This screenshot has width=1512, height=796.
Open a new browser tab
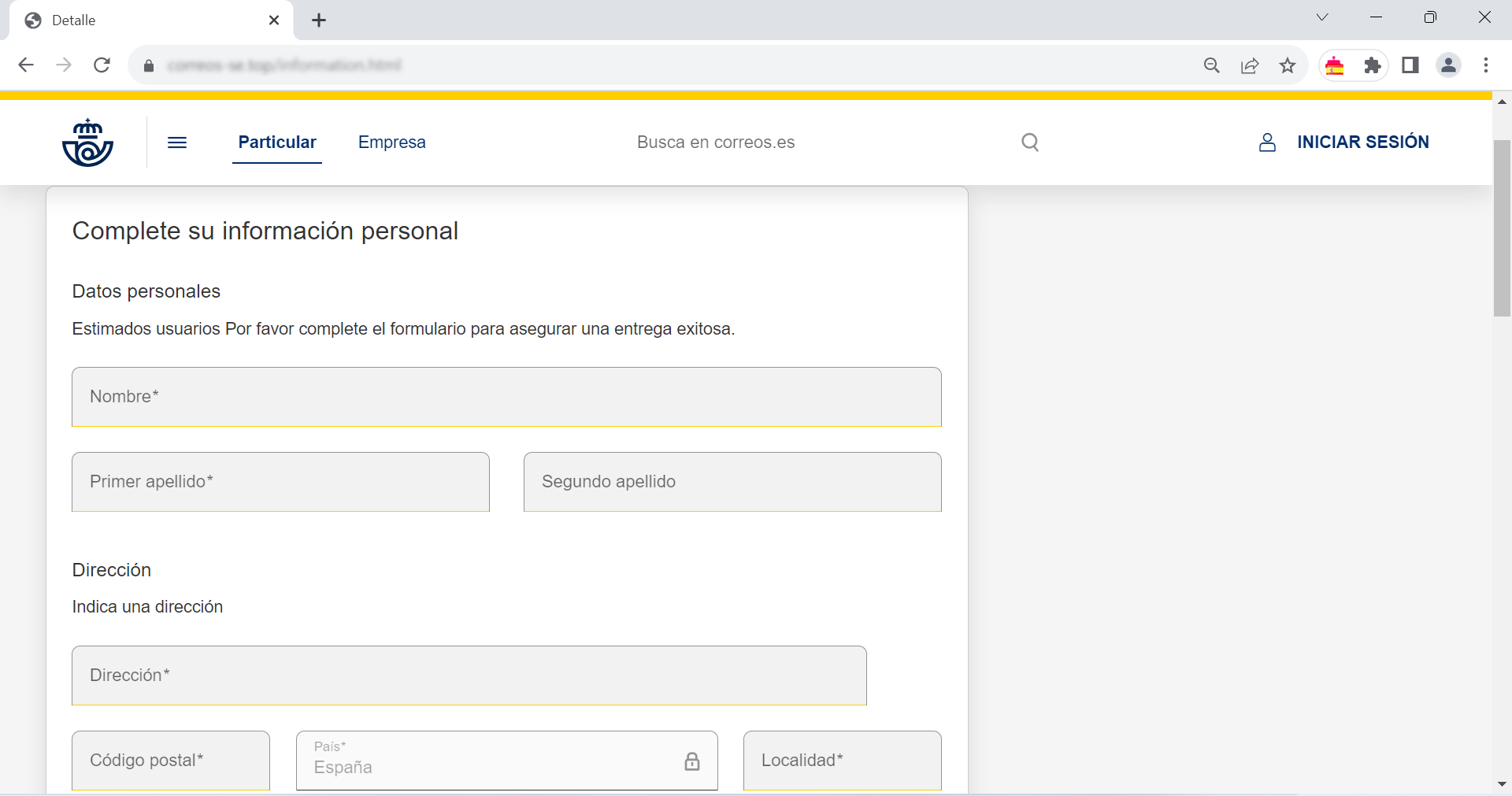pos(319,20)
